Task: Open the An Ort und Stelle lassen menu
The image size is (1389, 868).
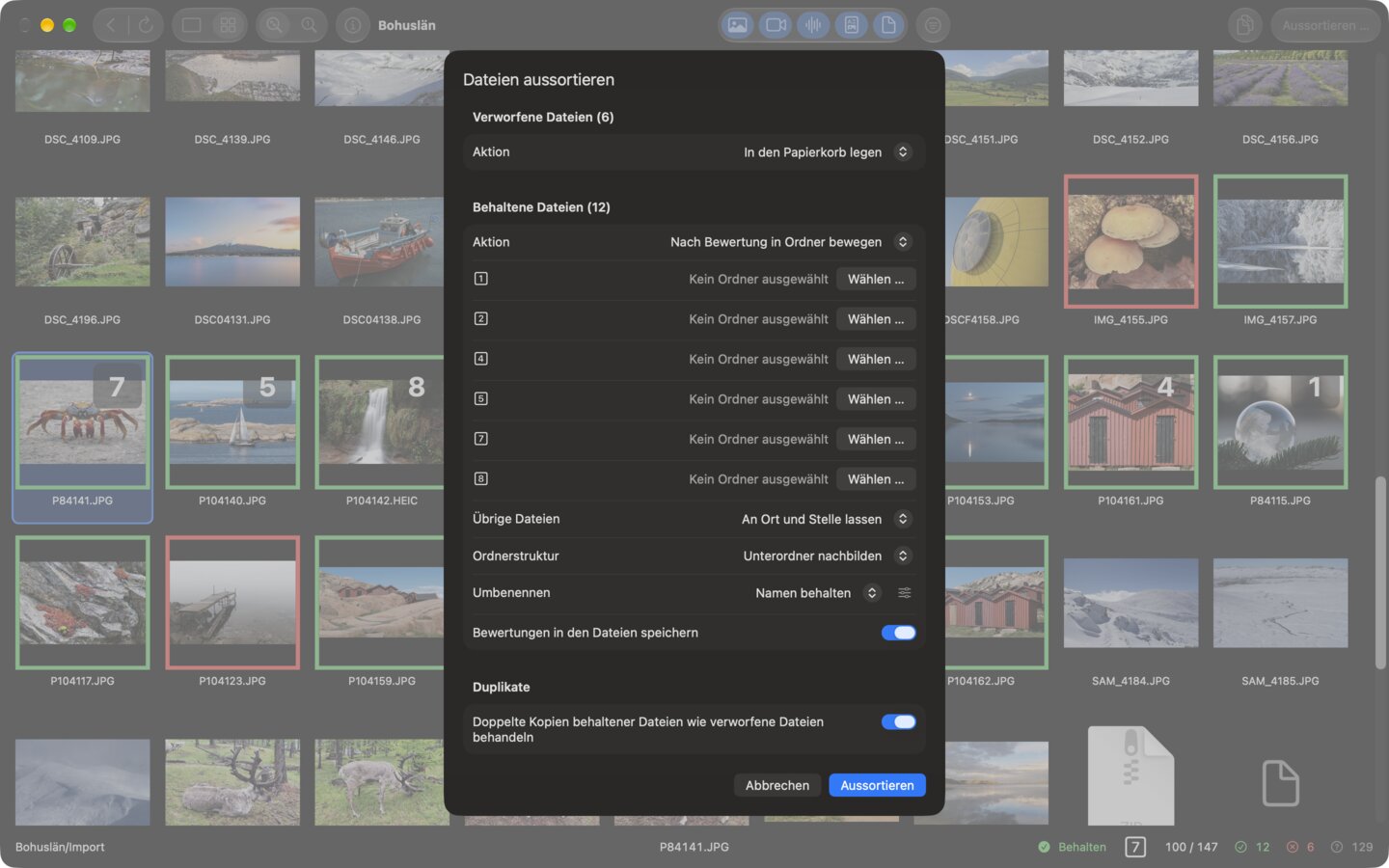Action: tap(826, 519)
